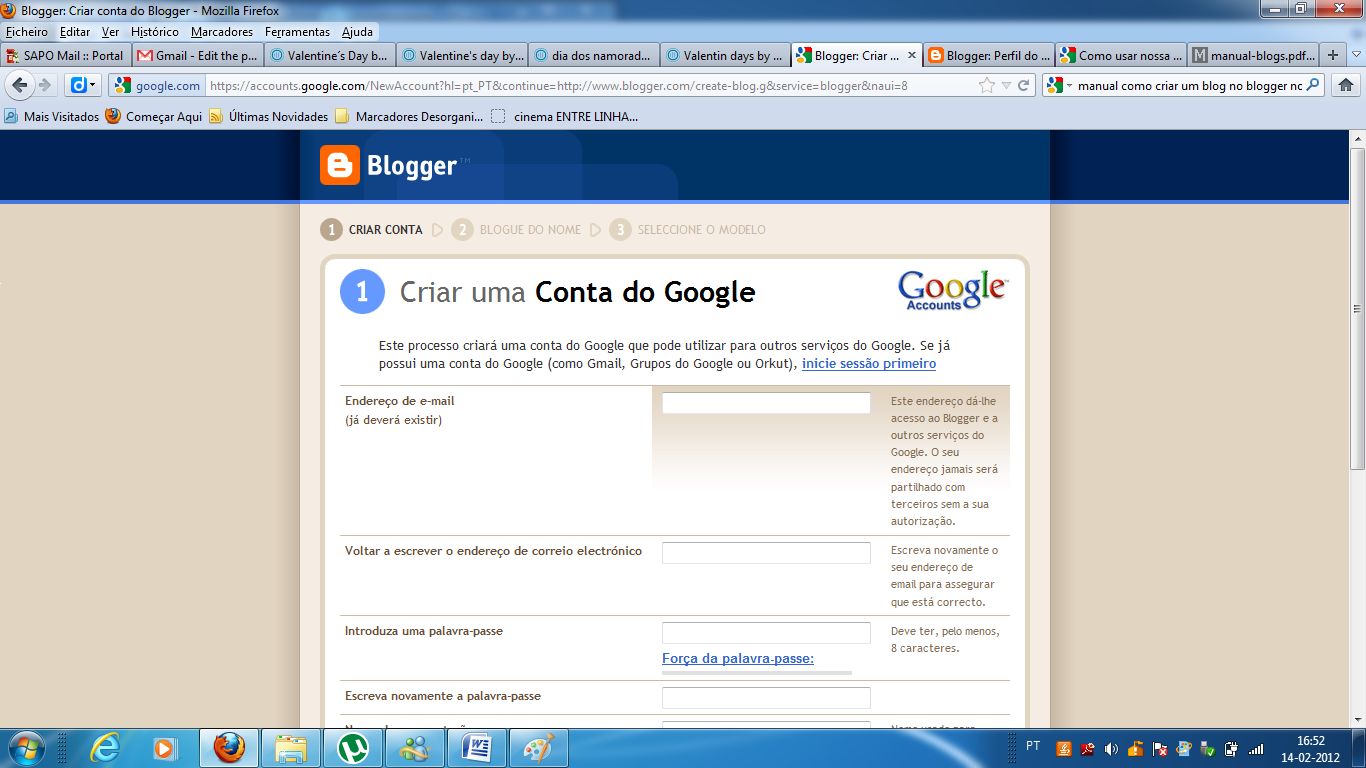Open a new tab with plus button

tap(1332, 55)
